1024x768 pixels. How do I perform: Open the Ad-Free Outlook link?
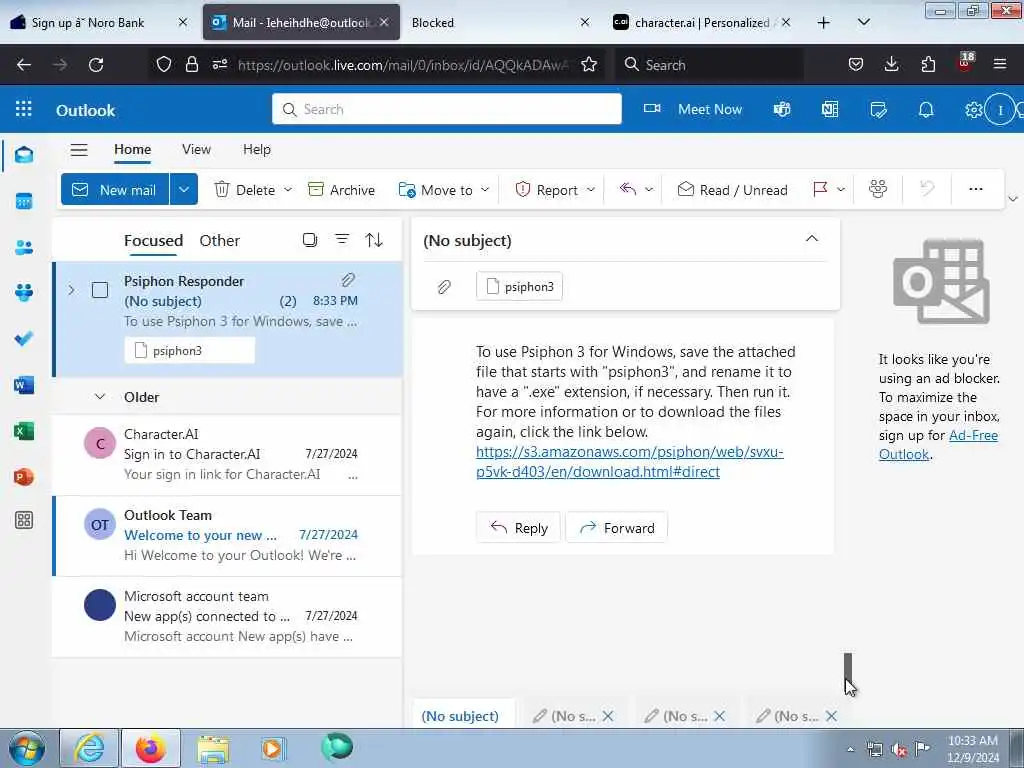pos(938,445)
